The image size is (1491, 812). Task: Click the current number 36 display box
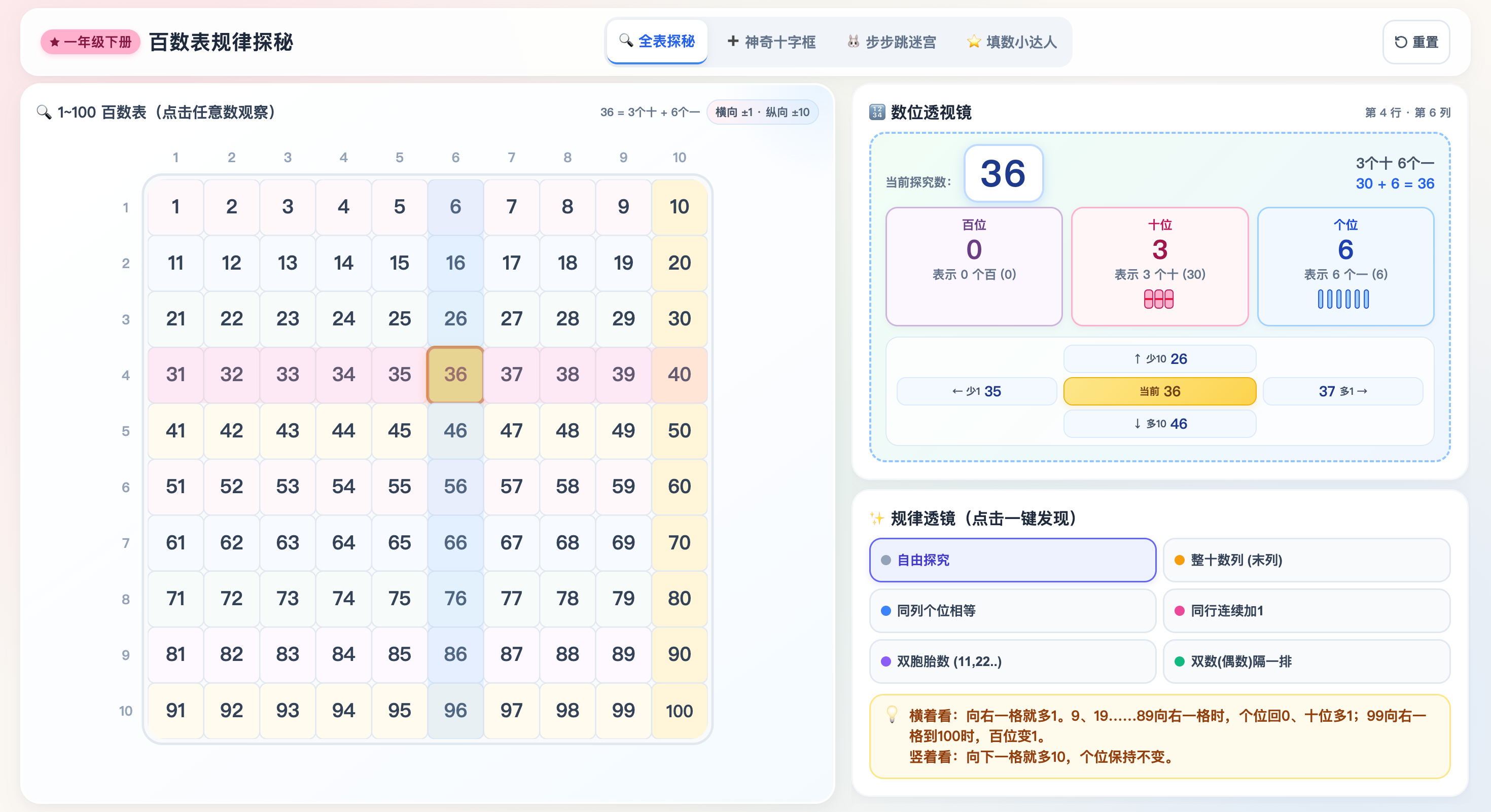(1003, 173)
